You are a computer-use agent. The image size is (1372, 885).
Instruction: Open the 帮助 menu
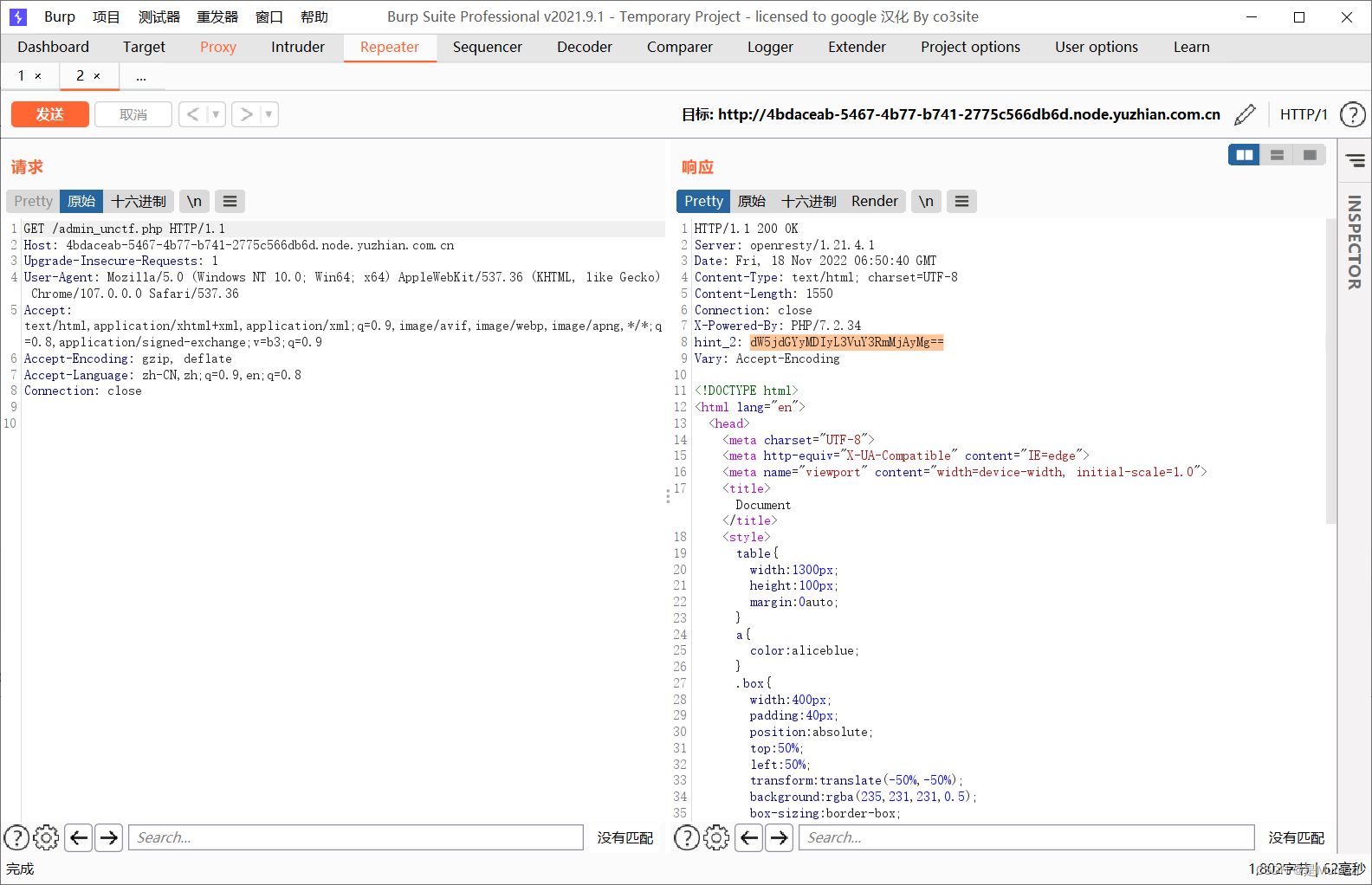click(314, 16)
